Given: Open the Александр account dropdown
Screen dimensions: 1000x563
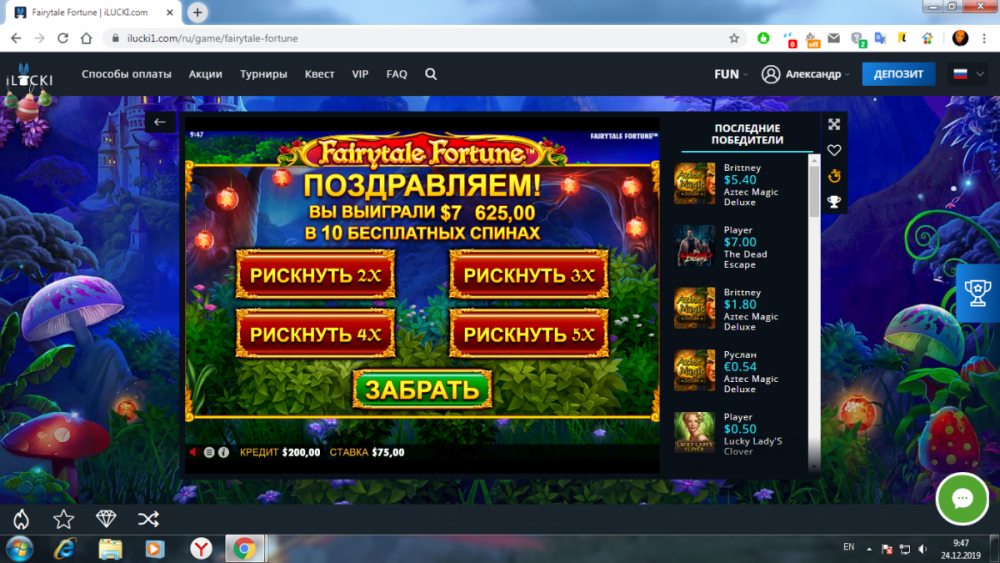Looking at the screenshot, I should pyautogui.click(x=805, y=74).
